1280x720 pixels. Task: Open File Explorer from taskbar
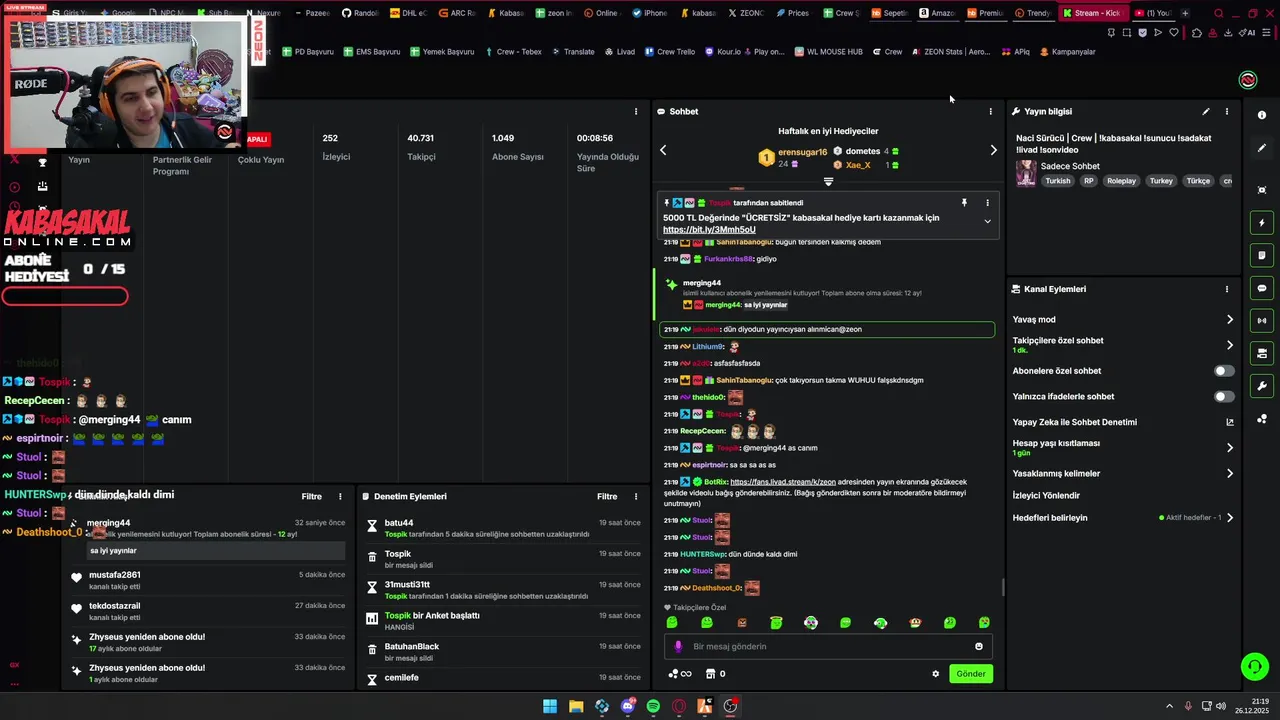coord(576,706)
